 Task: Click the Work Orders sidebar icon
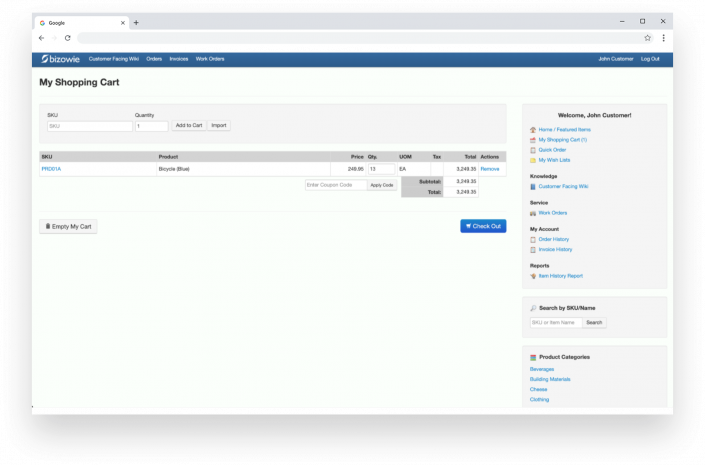pyautogui.click(x=533, y=213)
